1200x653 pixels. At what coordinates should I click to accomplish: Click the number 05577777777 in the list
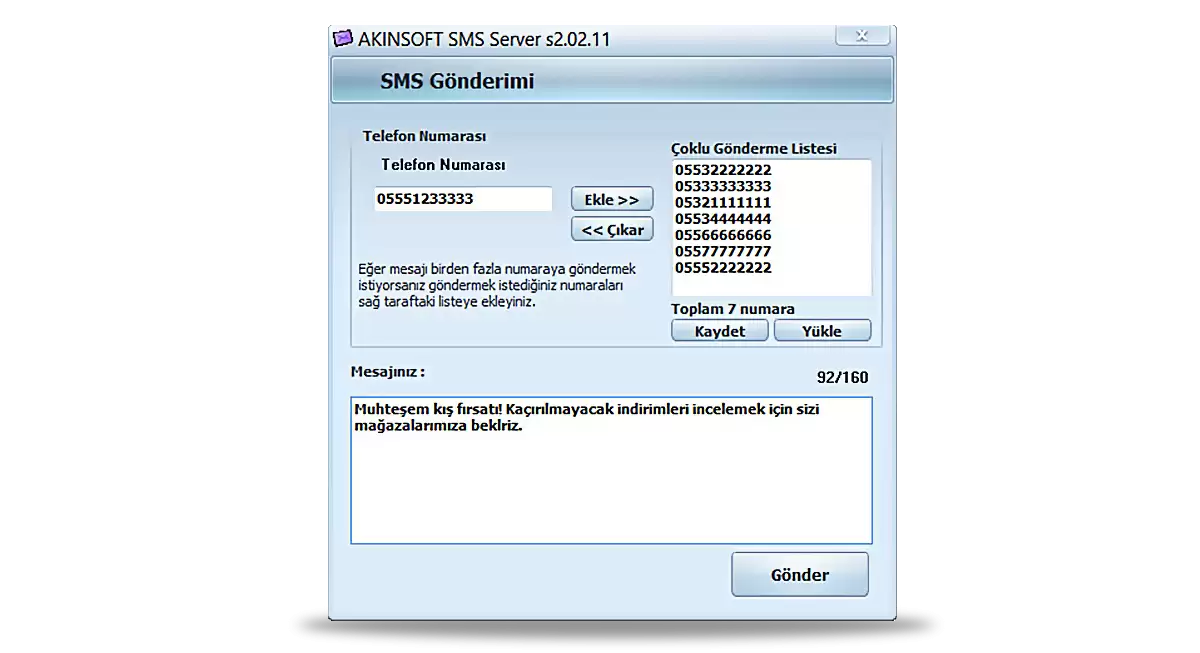721,252
